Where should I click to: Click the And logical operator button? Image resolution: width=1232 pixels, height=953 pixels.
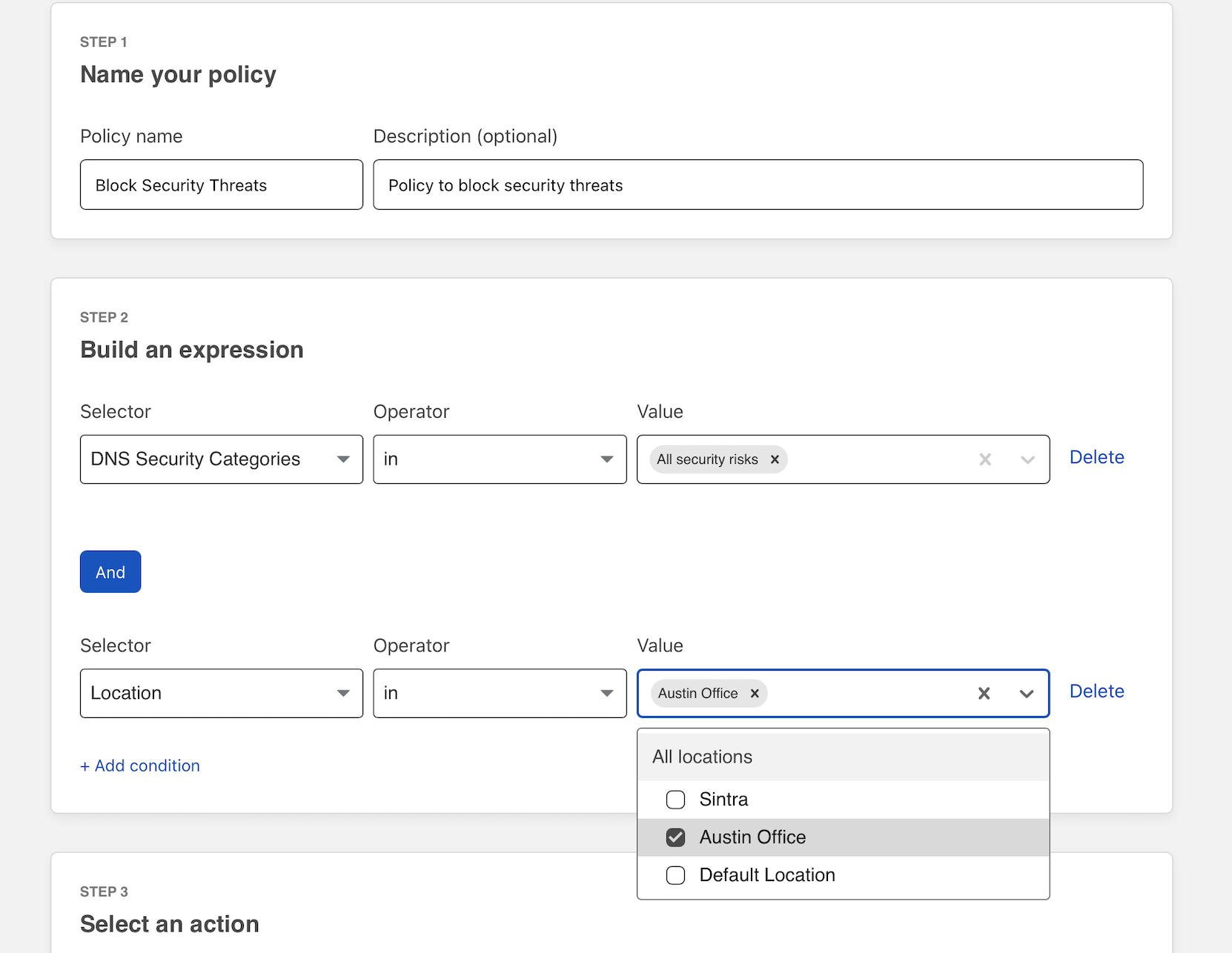coord(110,571)
